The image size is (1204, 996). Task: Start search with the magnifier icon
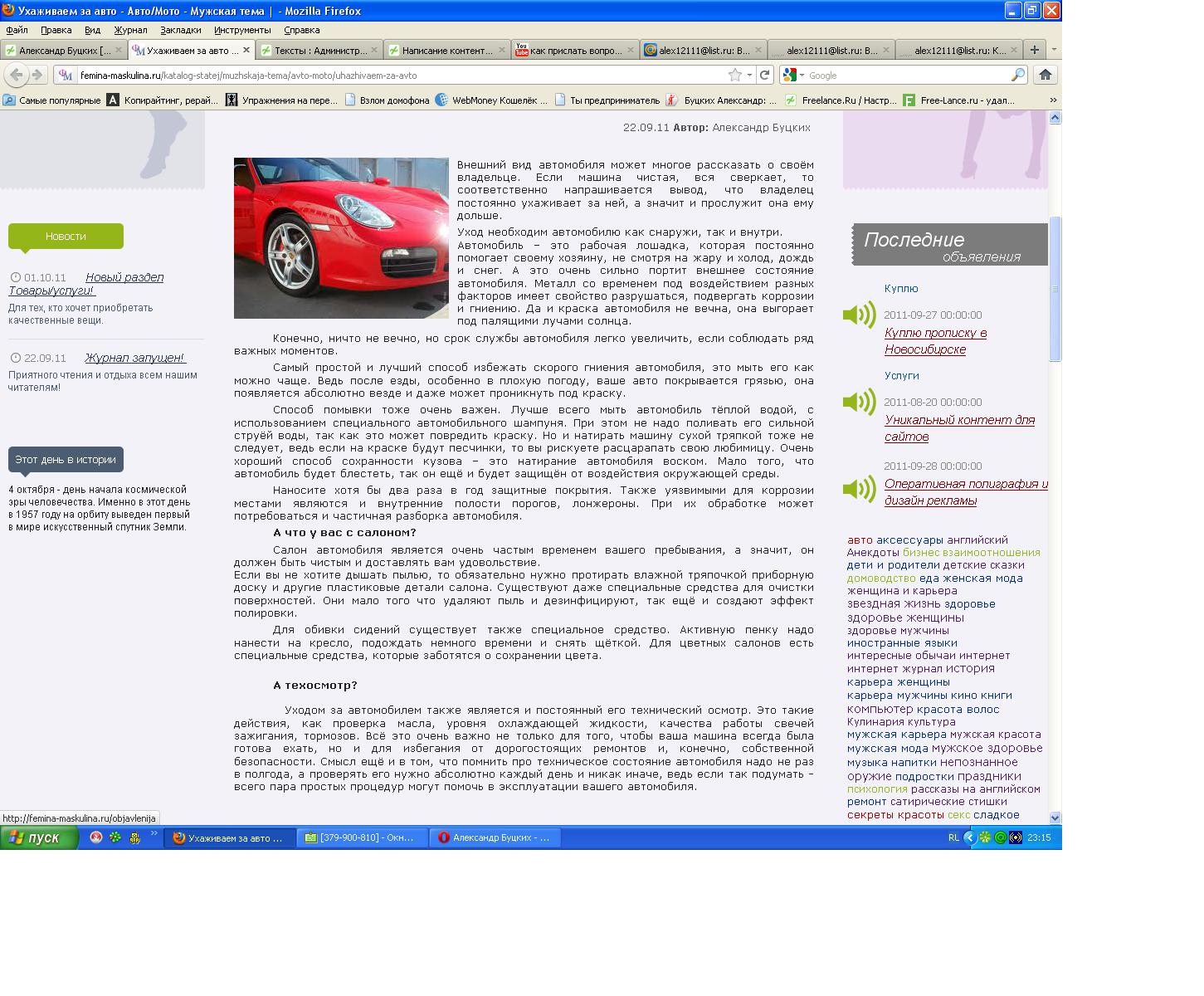pyautogui.click(x=1017, y=75)
